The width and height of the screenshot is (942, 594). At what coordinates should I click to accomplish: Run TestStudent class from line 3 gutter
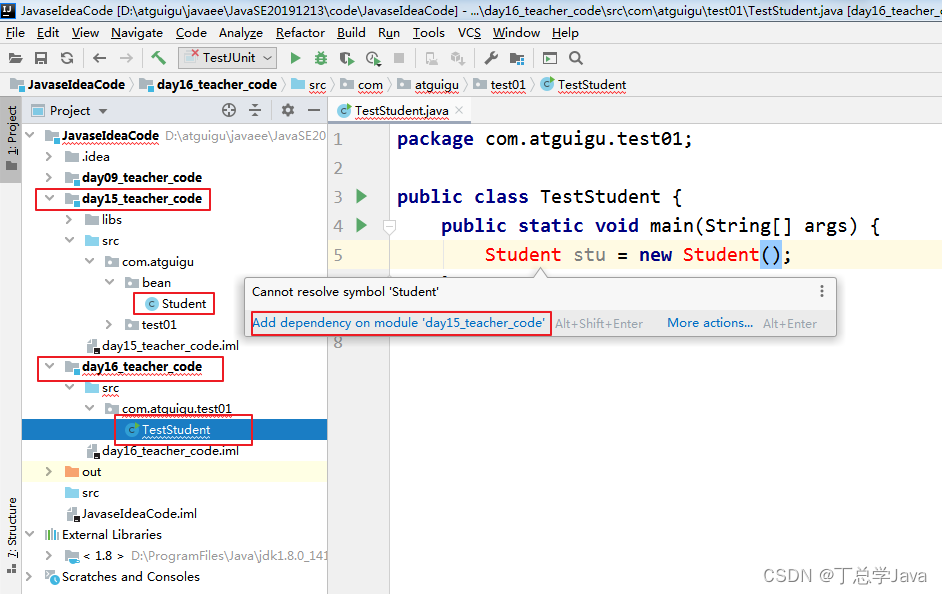click(362, 196)
